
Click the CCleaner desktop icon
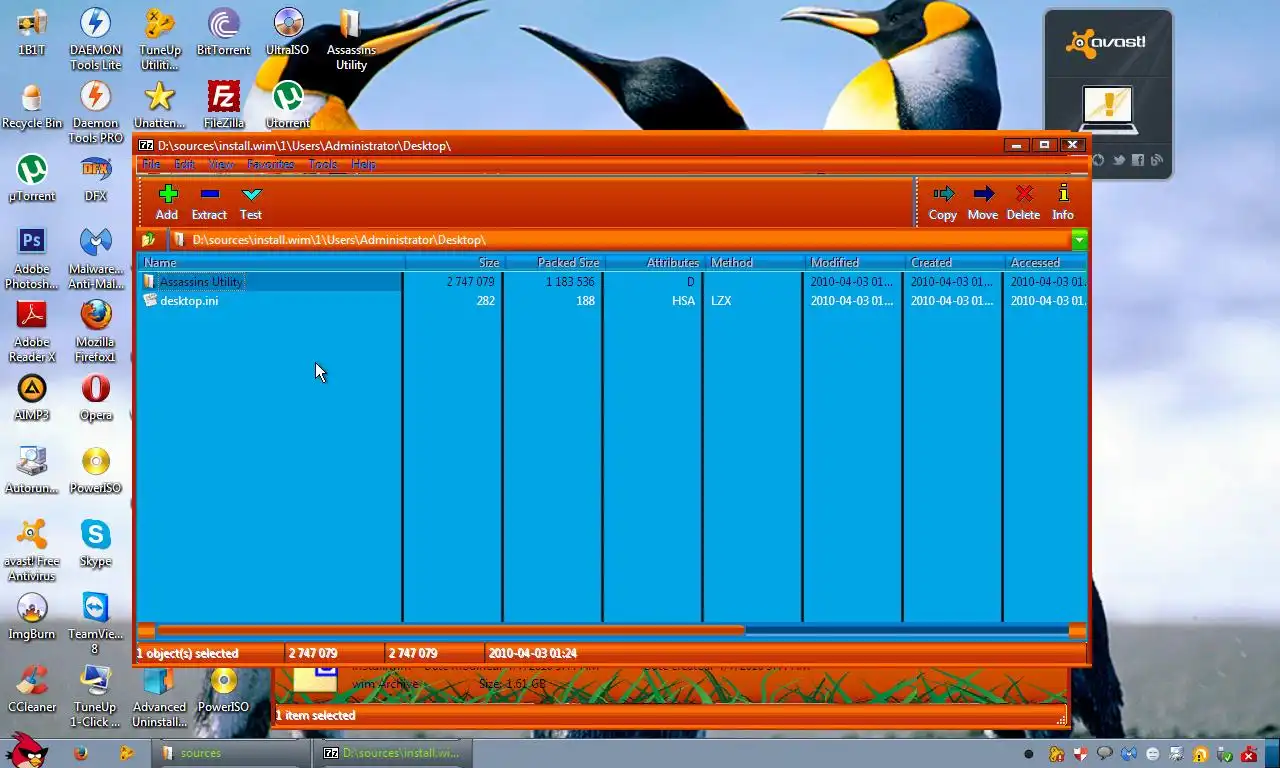[32, 690]
